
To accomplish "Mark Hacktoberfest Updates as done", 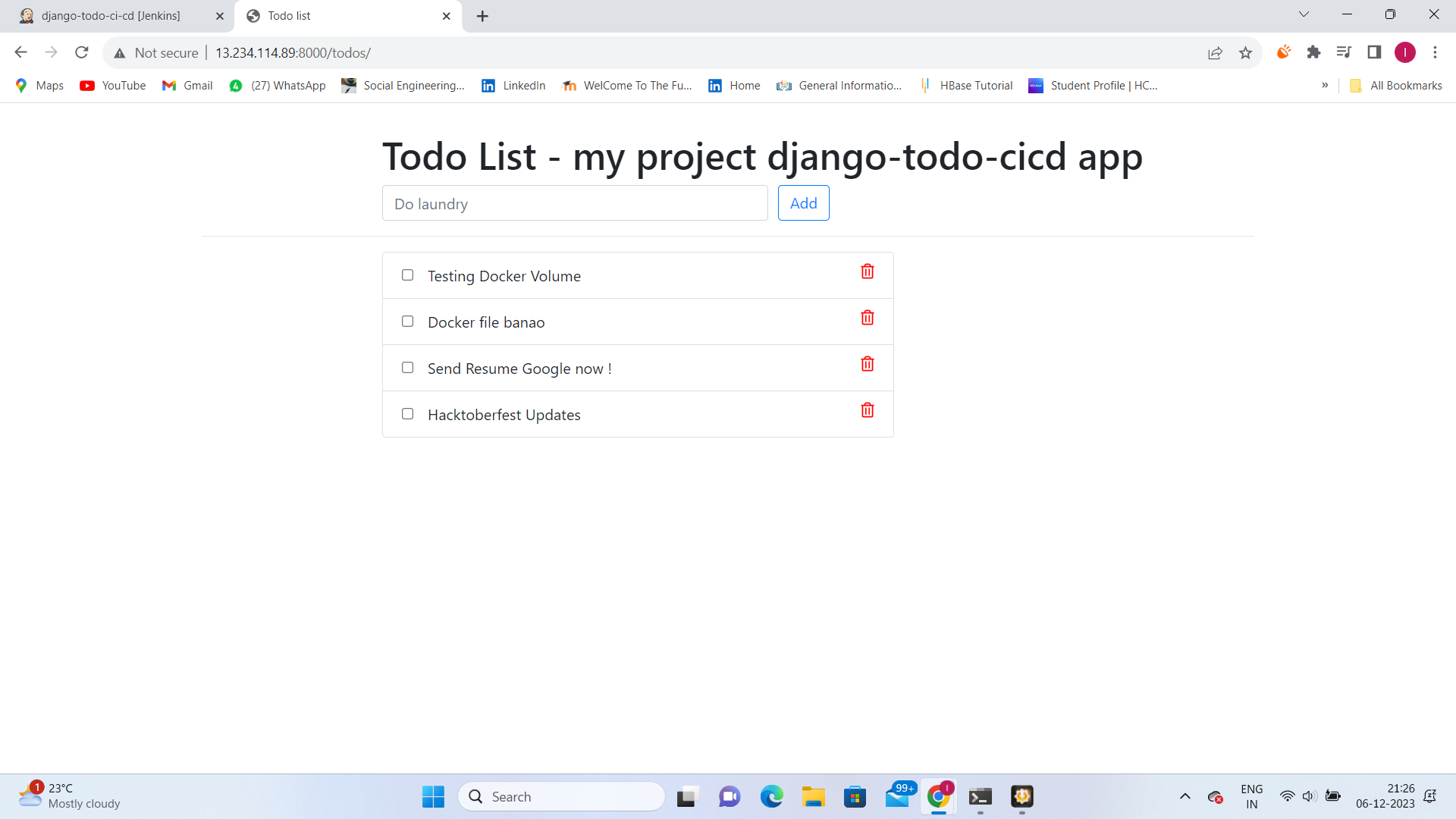I will [x=407, y=413].
